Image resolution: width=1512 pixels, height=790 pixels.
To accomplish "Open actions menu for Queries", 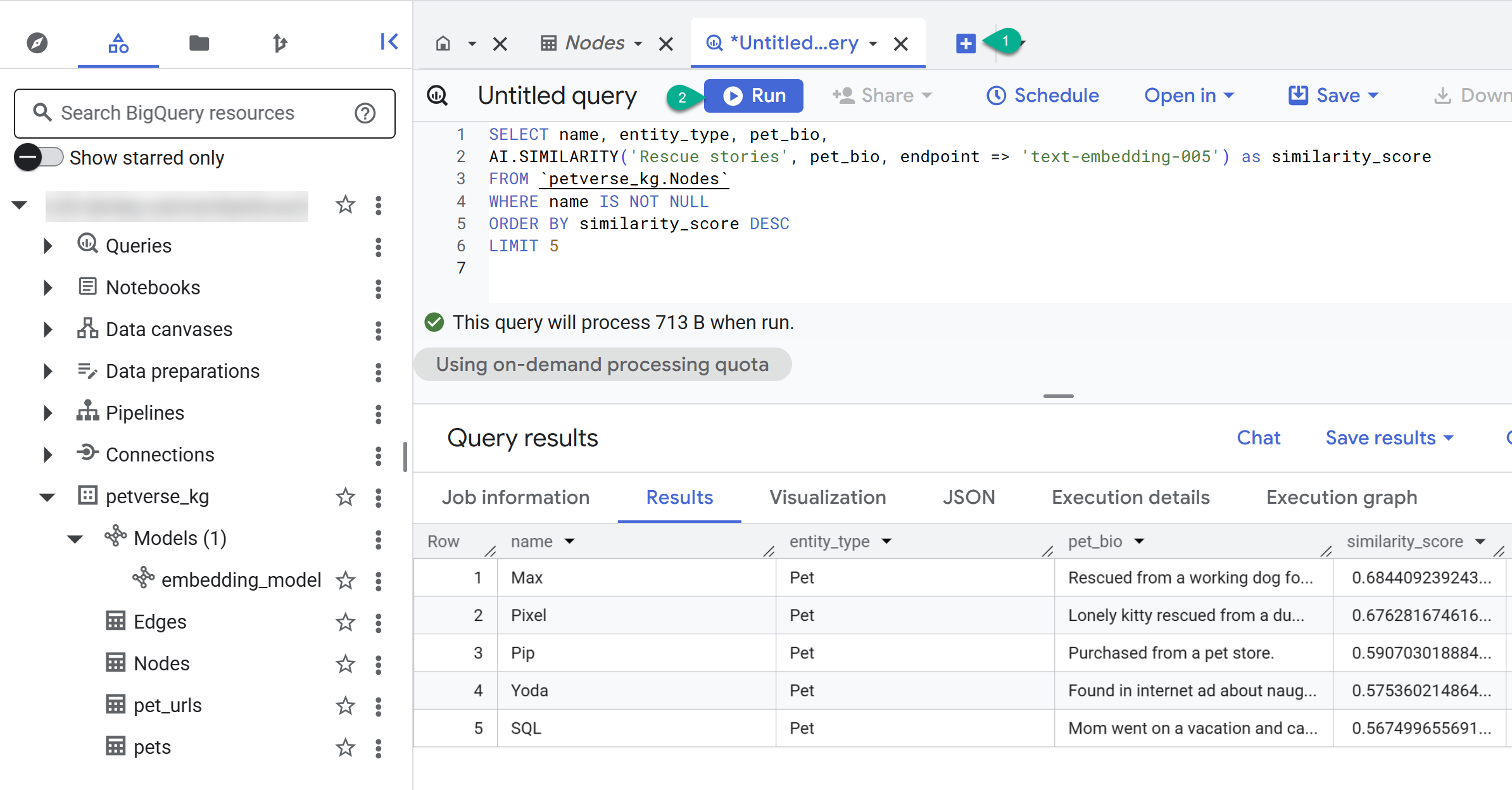I will (379, 246).
